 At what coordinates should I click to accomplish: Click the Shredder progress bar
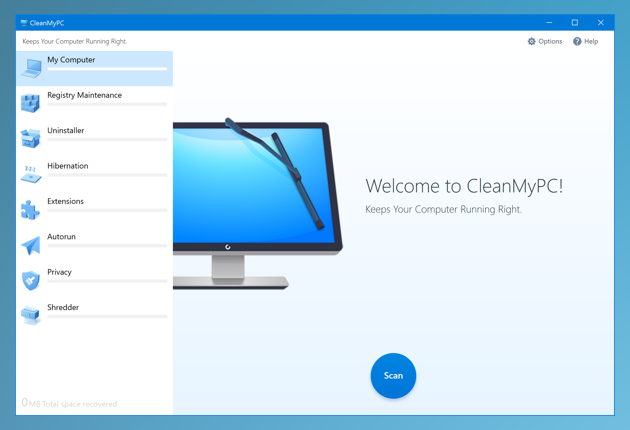click(x=107, y=317)
